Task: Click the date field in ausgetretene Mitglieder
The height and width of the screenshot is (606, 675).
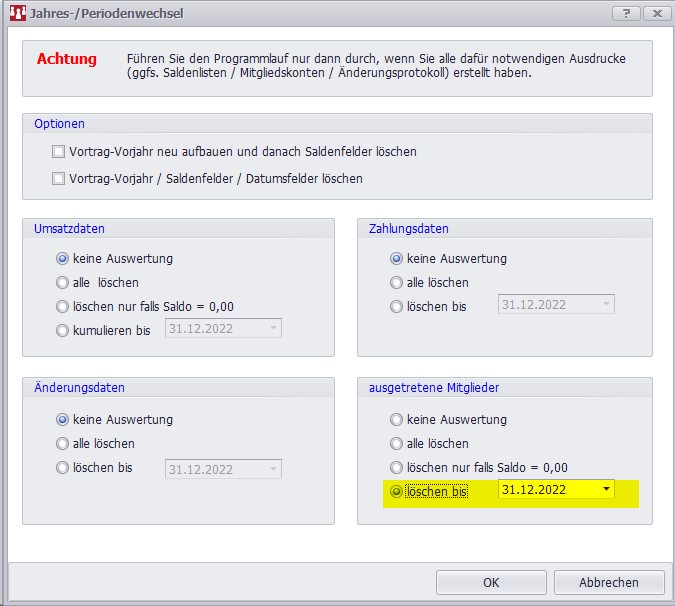Action: (545, 490)
